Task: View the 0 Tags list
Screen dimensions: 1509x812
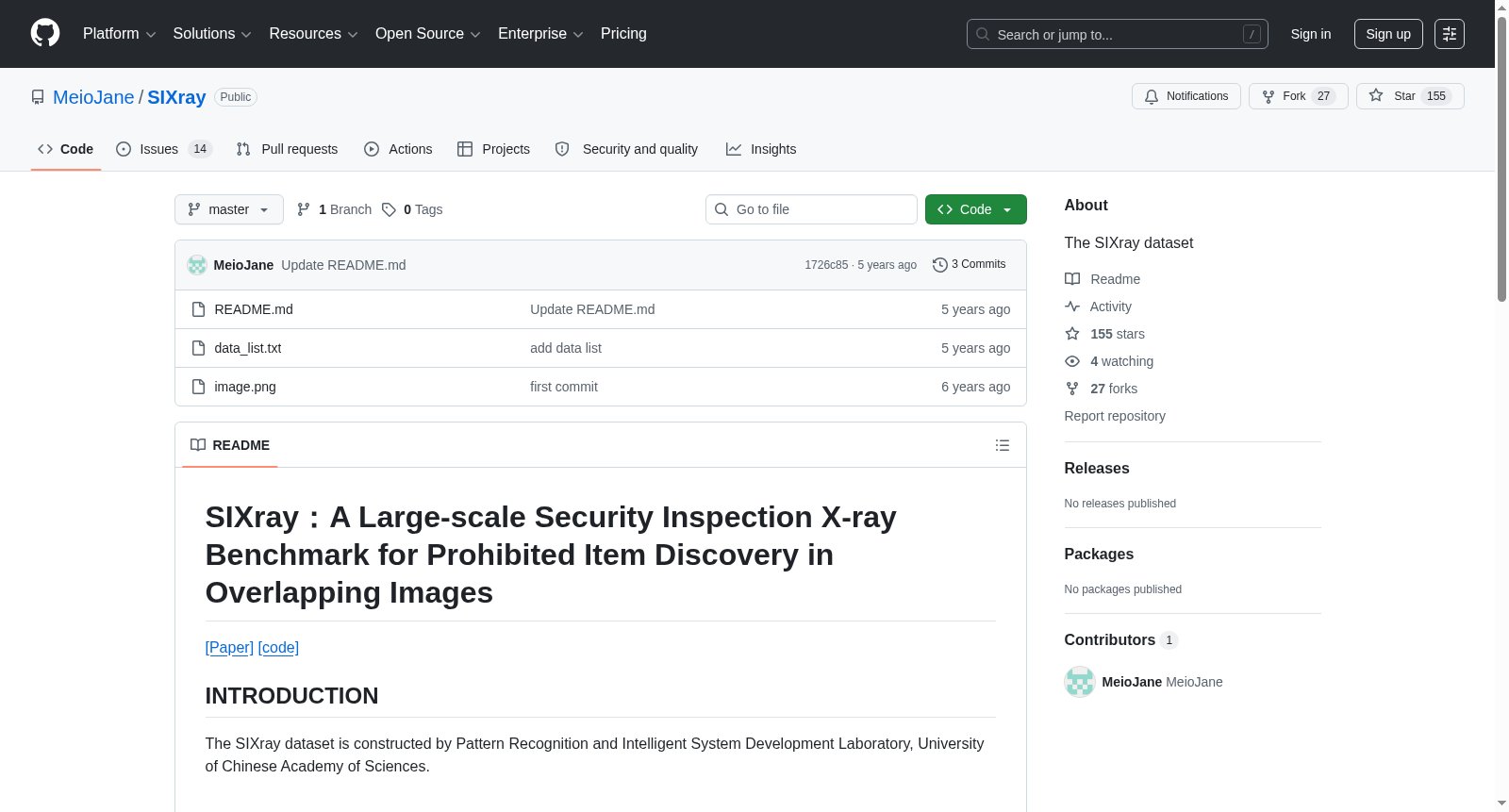Action: 412,209
